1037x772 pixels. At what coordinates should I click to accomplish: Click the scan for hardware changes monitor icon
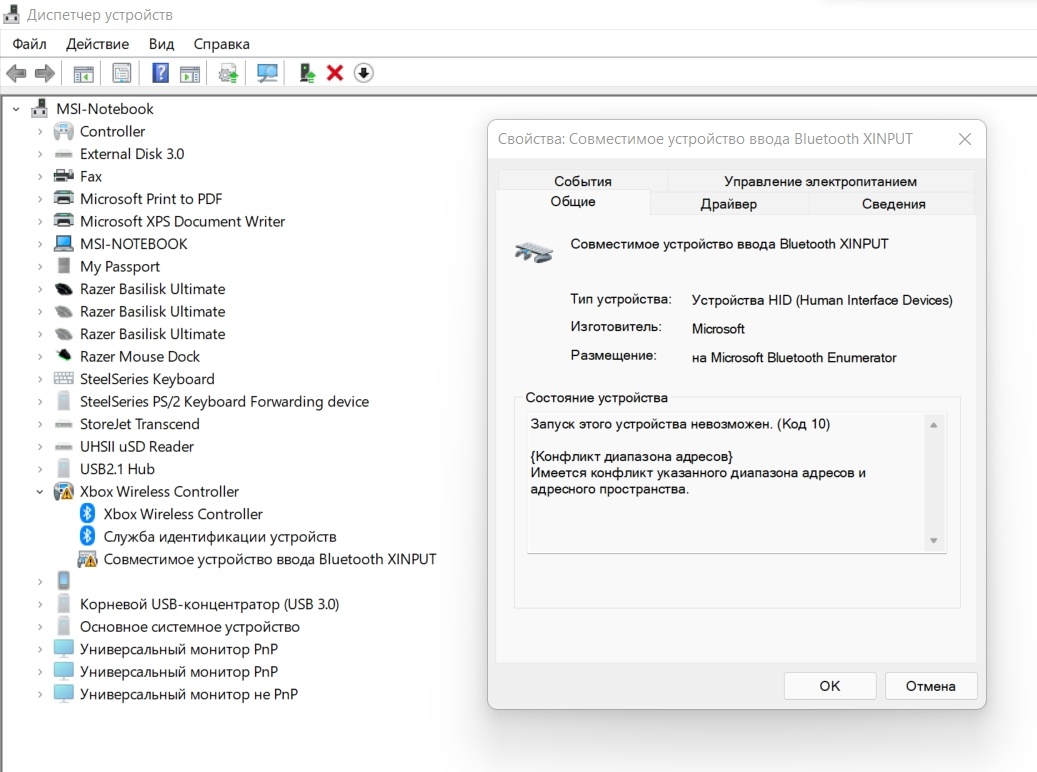click(x=267, y=73)
